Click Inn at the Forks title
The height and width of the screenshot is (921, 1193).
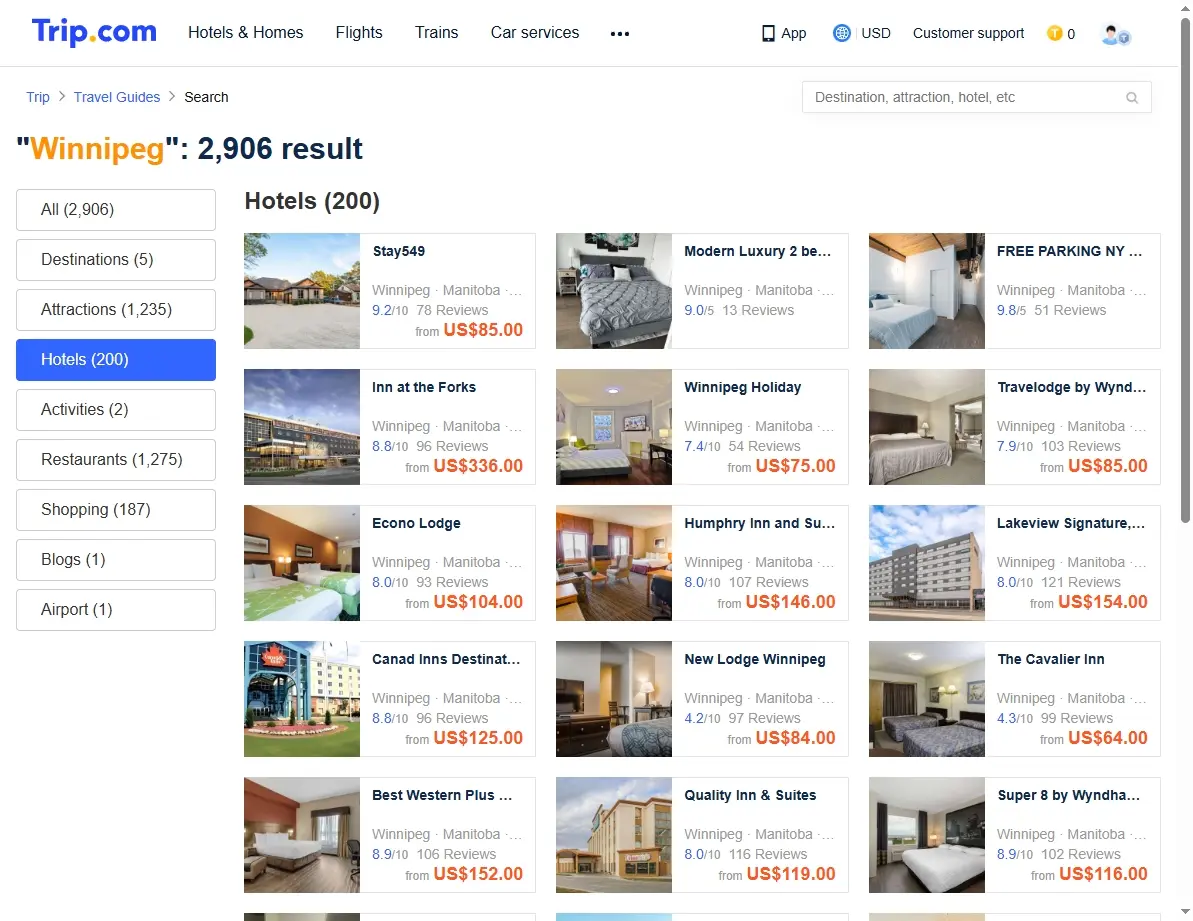click(x=424, y=388)
